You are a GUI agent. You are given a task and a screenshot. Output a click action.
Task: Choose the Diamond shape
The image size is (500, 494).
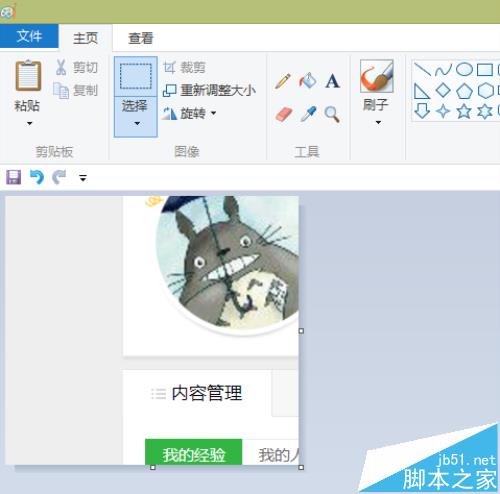pyautogui.click(x=443, y=90)
